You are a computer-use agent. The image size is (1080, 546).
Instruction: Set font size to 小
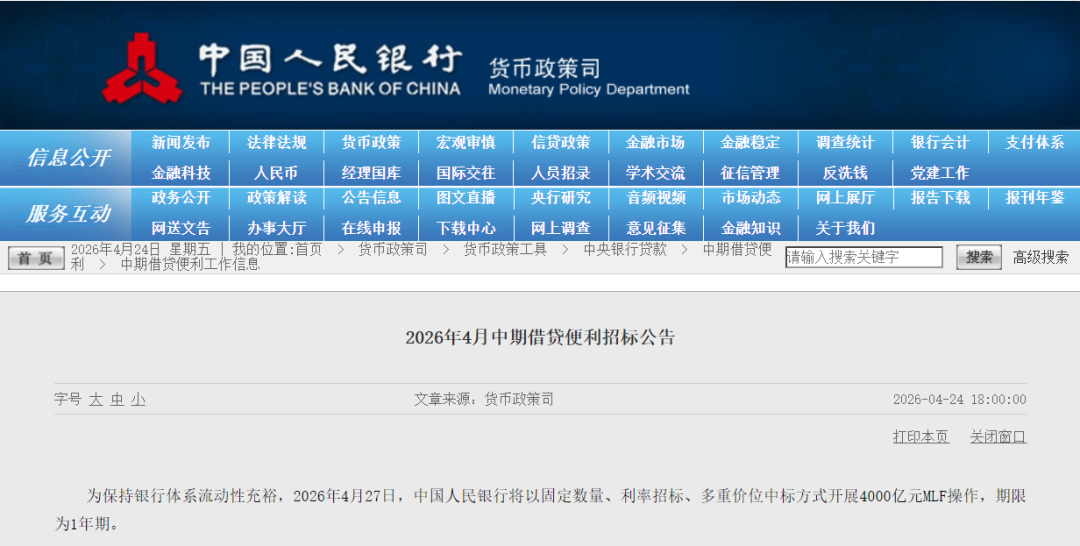click(138, 399)
